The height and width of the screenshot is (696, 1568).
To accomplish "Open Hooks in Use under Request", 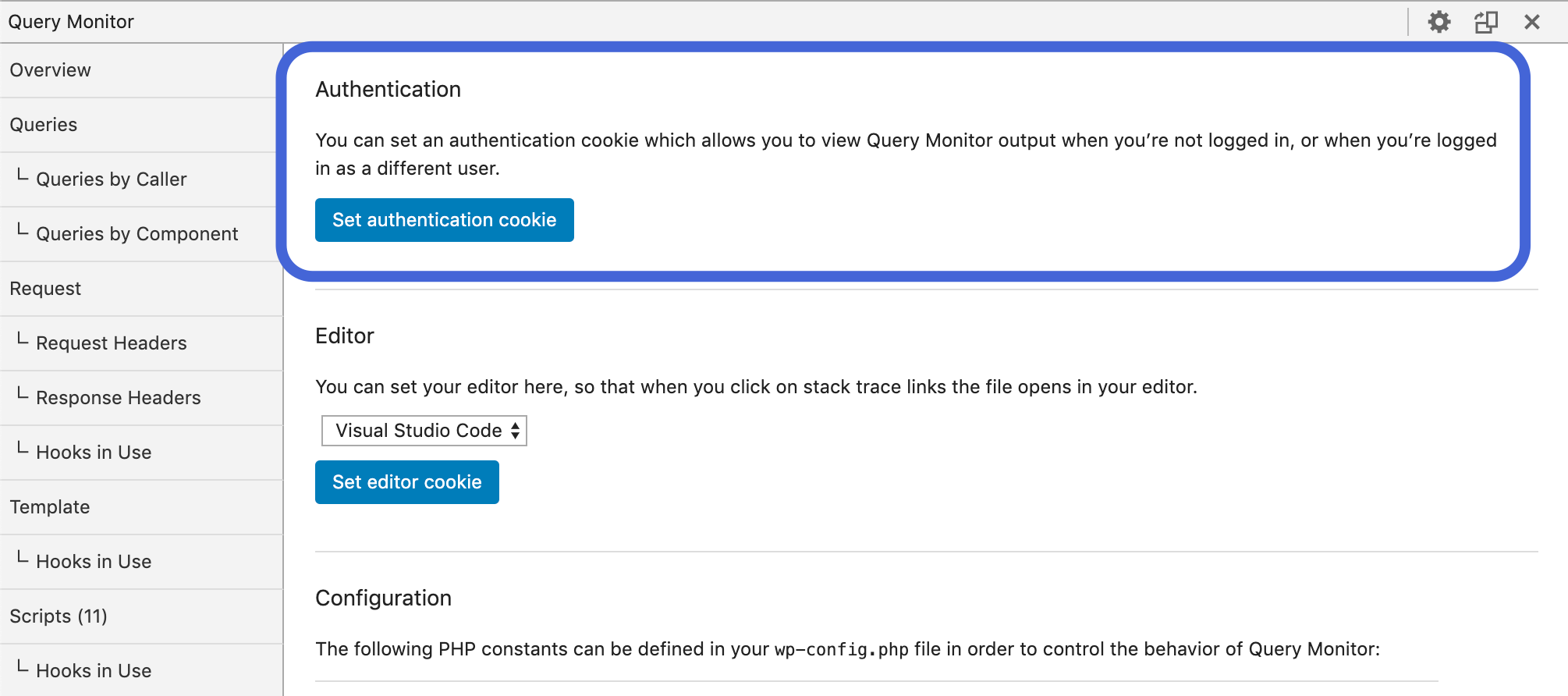I will pos(92,452).
